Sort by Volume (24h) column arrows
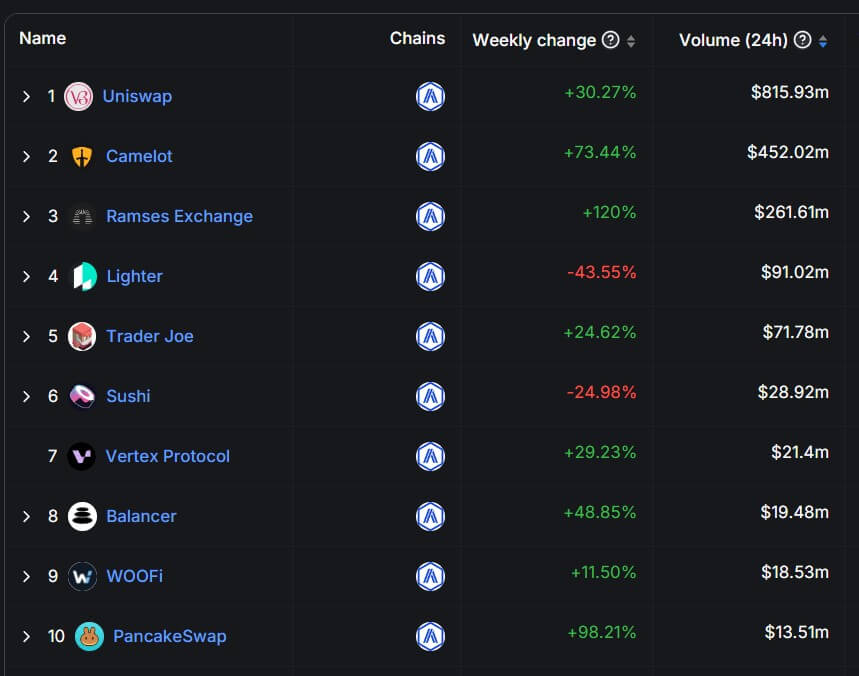859x676 pixels. click(823, 41)
